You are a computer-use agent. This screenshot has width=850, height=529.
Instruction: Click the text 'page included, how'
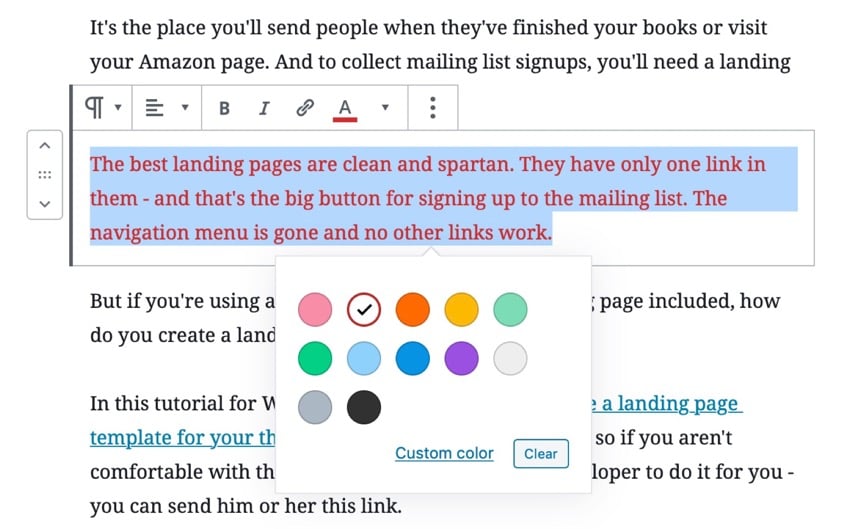[x=690, y=301]
